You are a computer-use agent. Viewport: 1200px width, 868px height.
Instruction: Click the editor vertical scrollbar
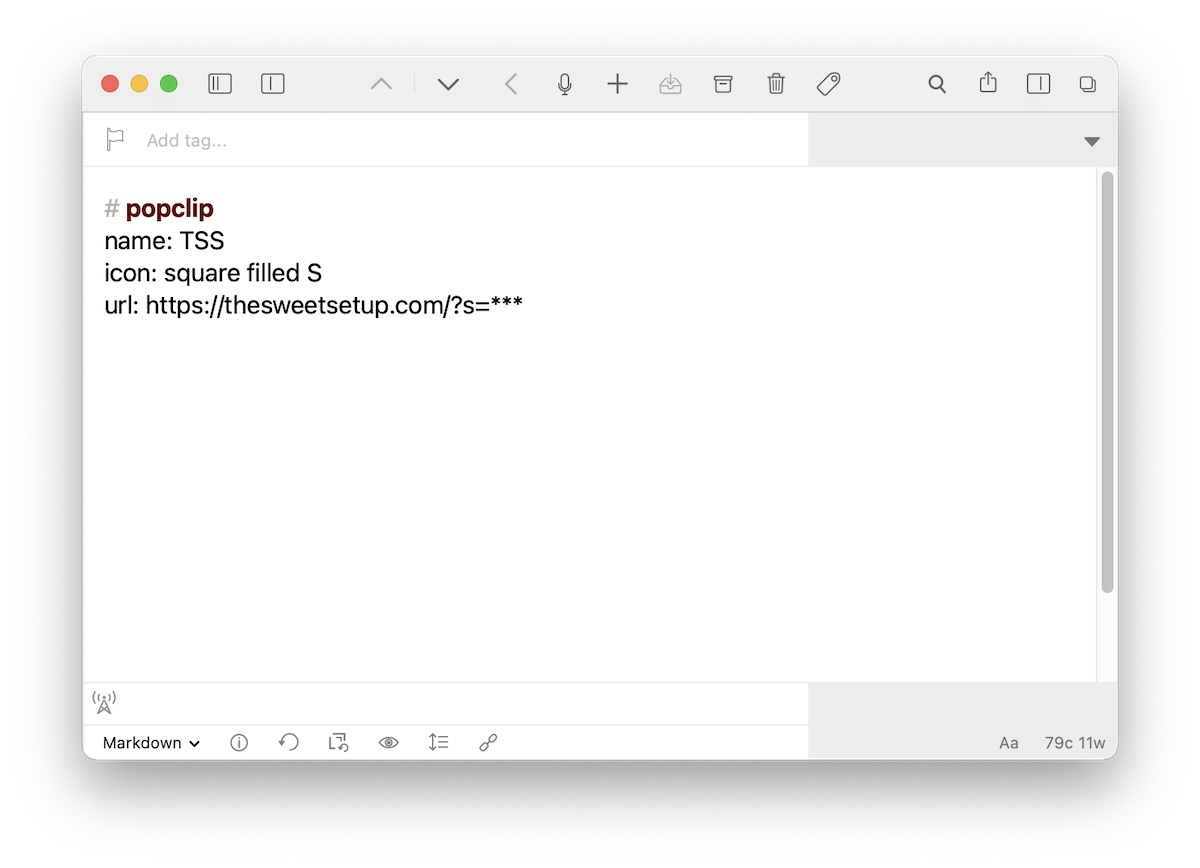[1107, 383]
